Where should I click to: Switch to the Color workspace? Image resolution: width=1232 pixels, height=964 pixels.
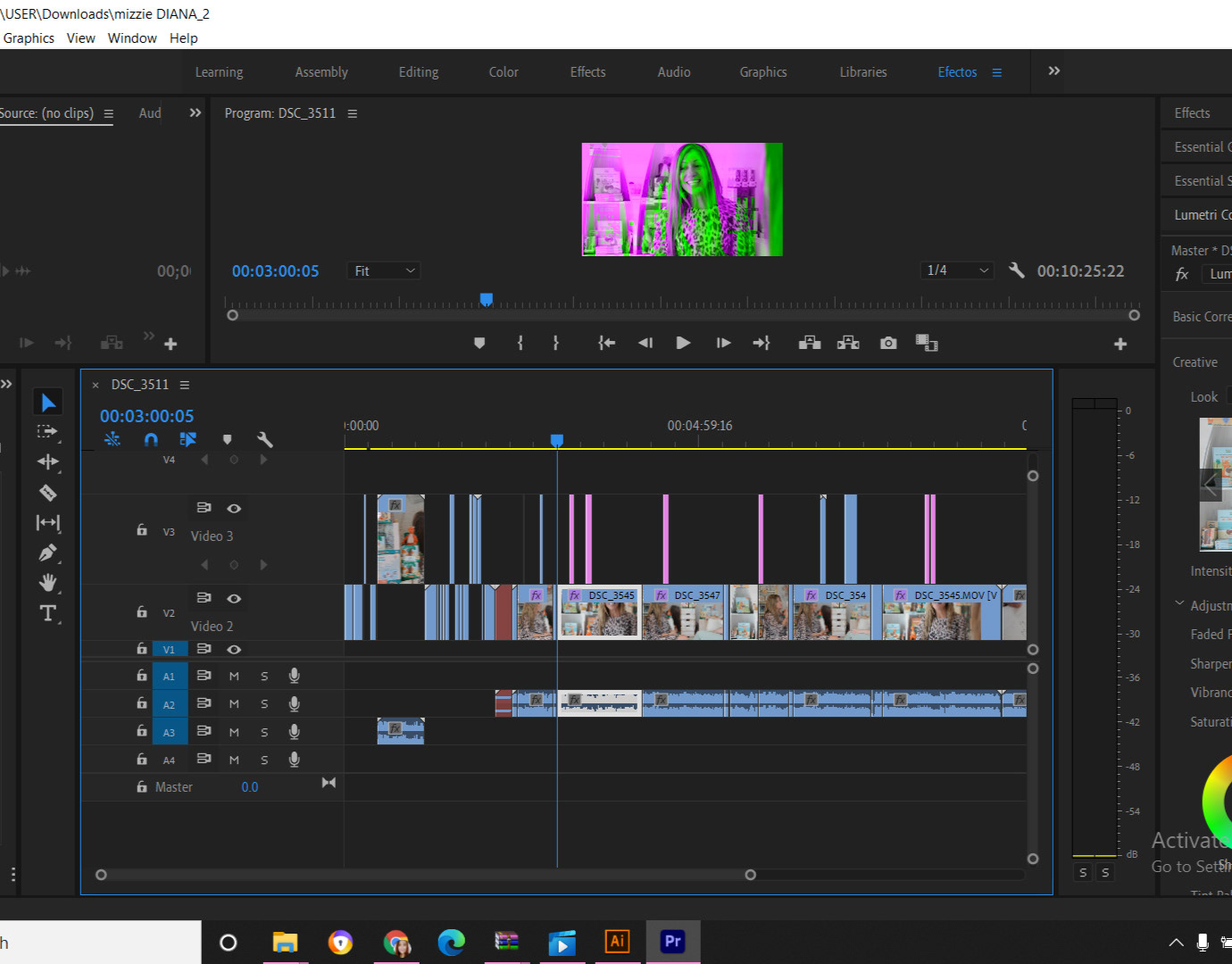coord(504,72)
